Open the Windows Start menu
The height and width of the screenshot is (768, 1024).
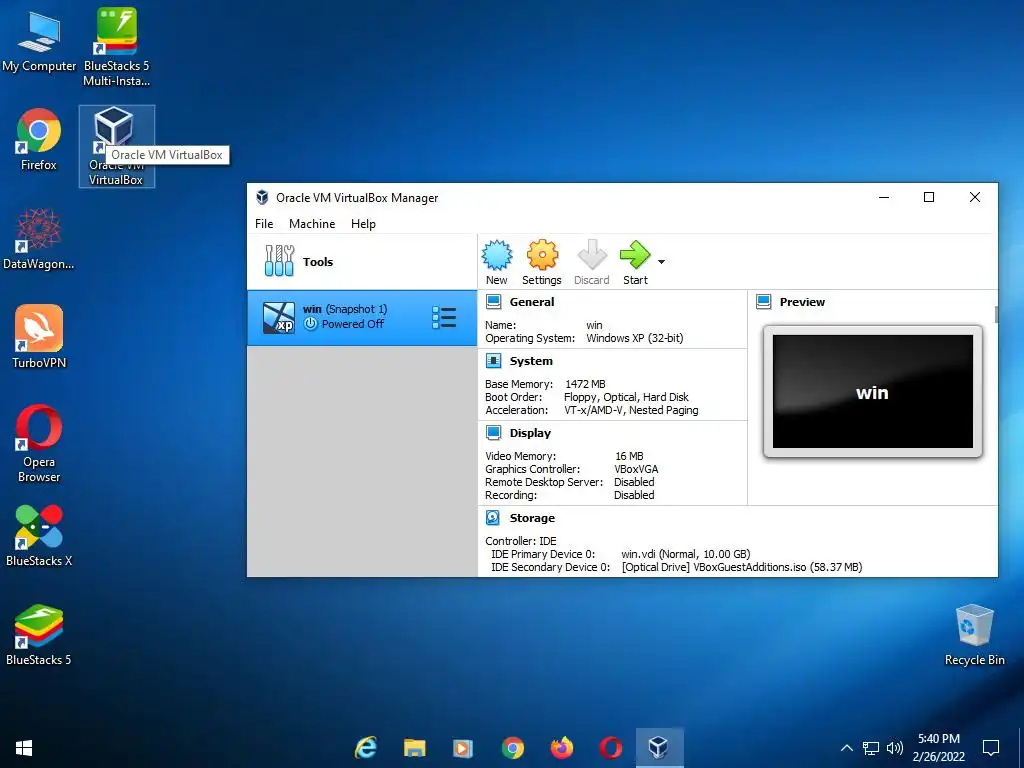[x=24, y=748]
